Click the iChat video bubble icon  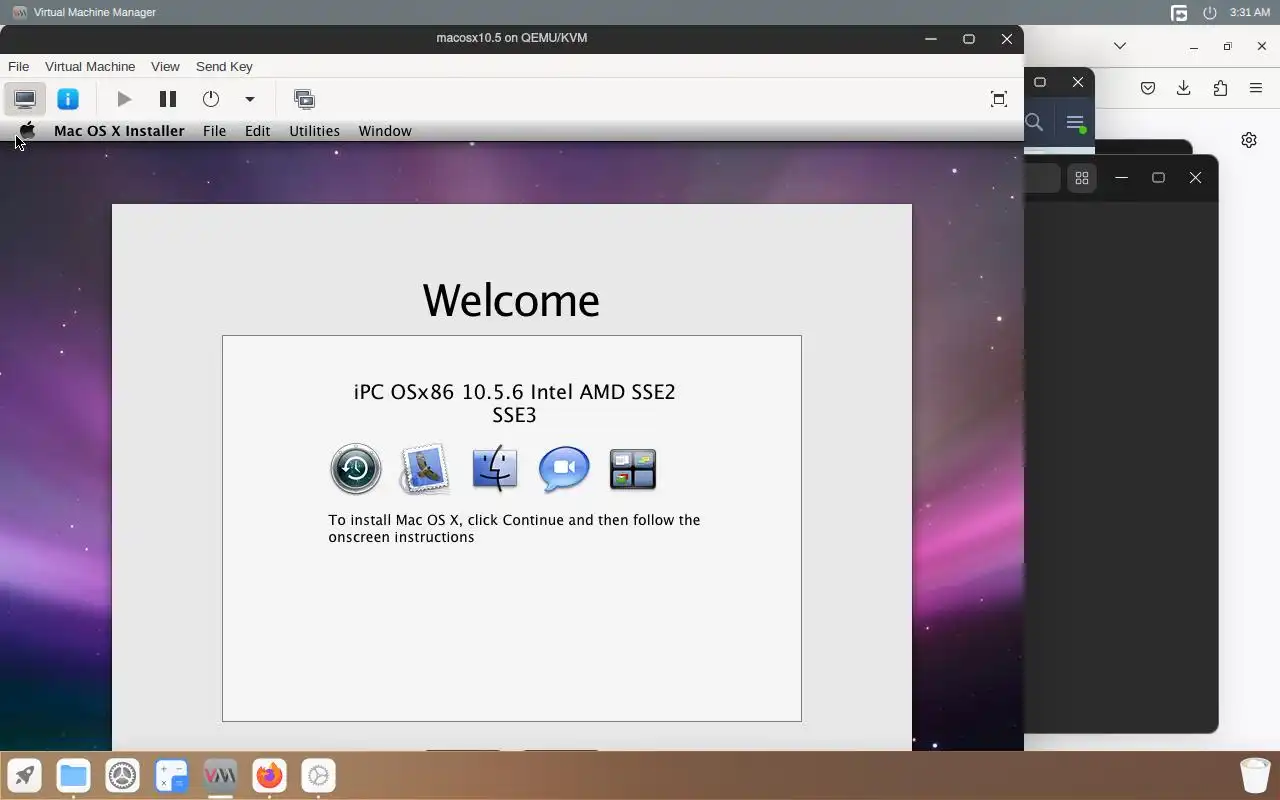pyautogui.click(x=564, y=469)
